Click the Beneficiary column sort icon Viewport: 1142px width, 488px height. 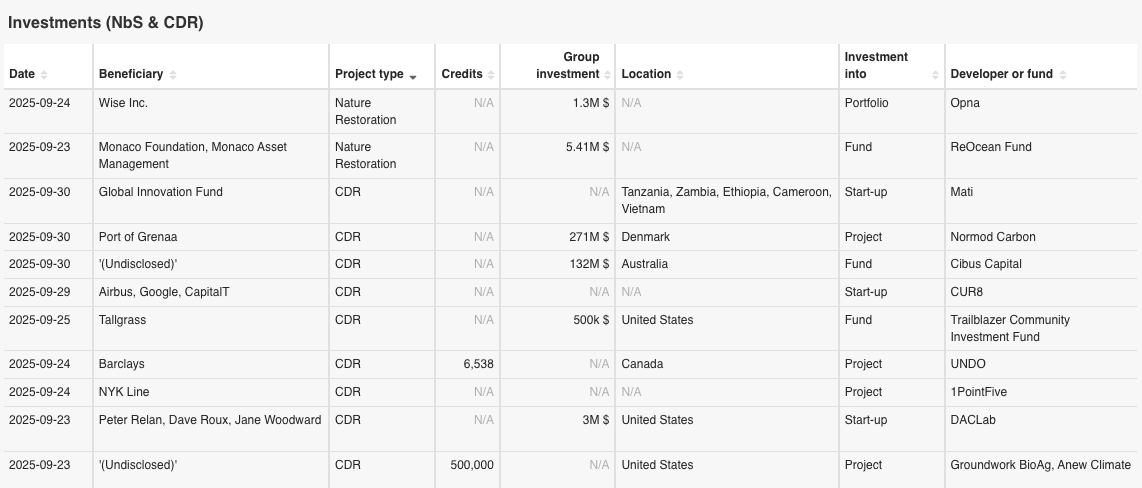click(x=173, y=75)
